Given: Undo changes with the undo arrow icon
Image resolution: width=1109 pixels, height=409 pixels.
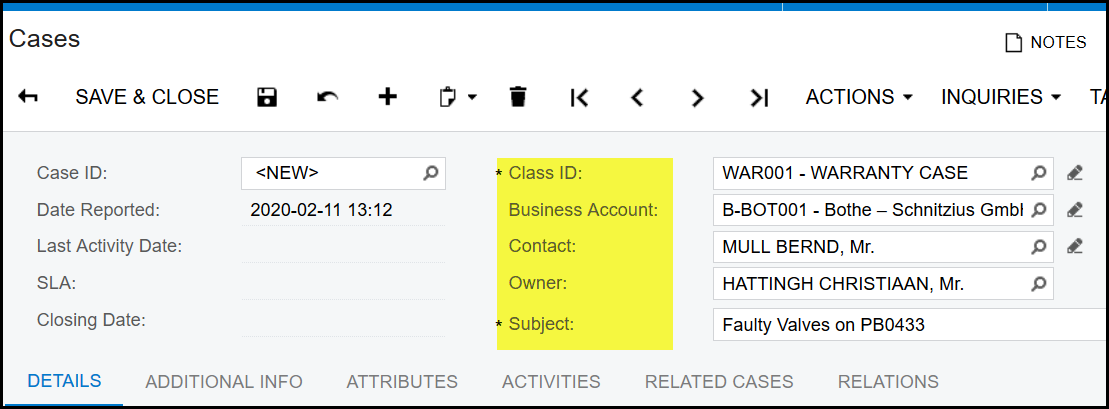Looking at the screenshot, I should (x=327, y=97).
